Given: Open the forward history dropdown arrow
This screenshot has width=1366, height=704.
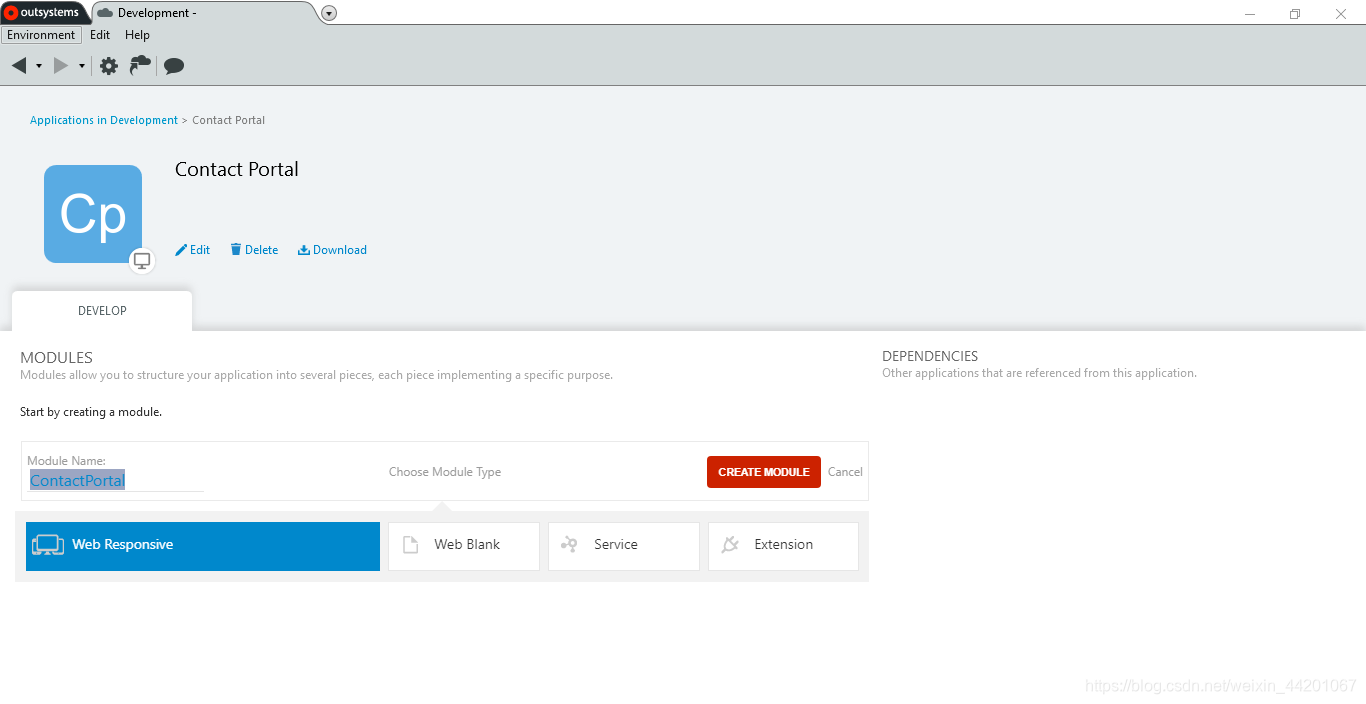Looking at the screenshot, I should [82, 66].
